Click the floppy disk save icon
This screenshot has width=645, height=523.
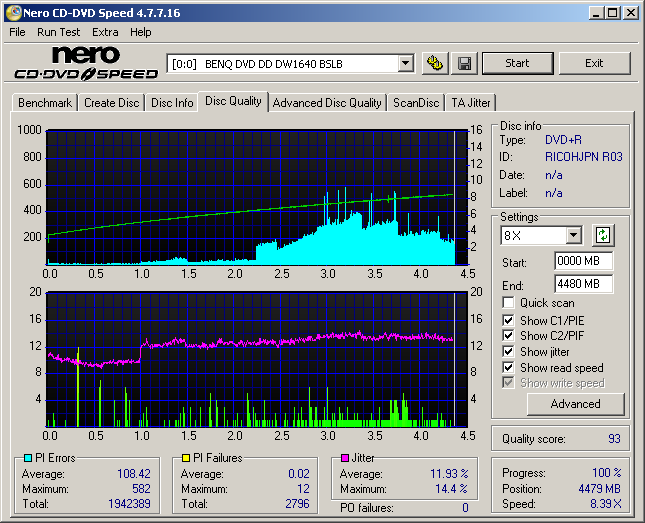tap(464, 63)
